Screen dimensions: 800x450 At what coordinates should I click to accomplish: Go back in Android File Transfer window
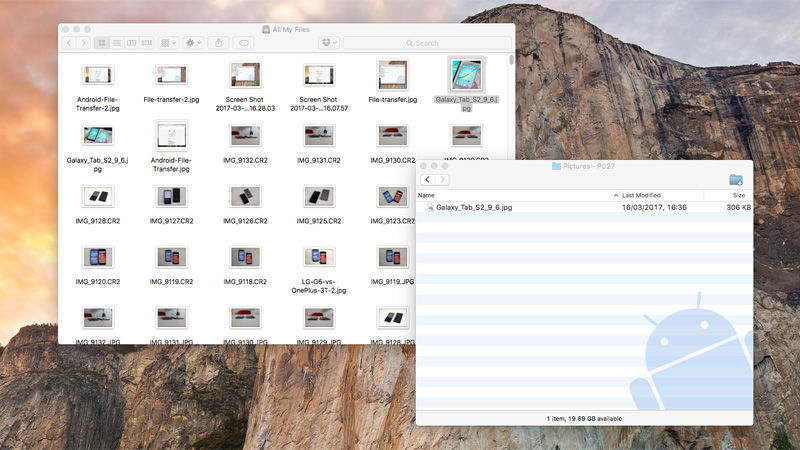pos(428,180)
